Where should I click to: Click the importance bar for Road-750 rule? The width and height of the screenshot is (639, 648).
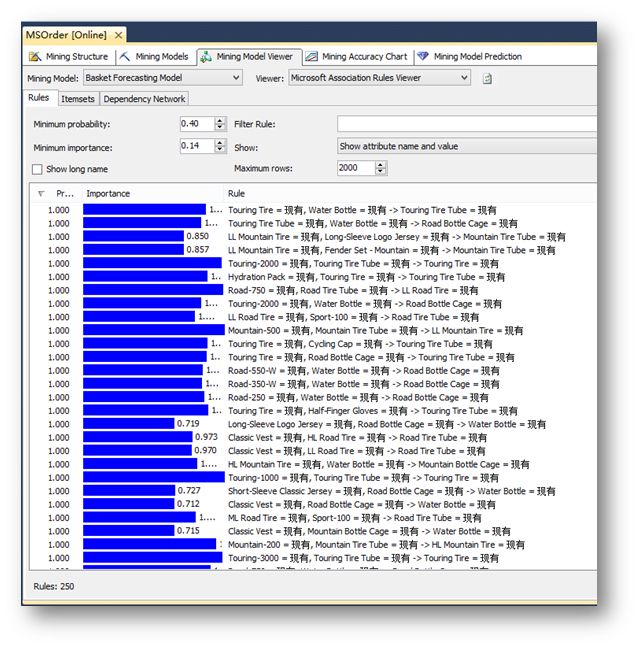coord(153,290)
